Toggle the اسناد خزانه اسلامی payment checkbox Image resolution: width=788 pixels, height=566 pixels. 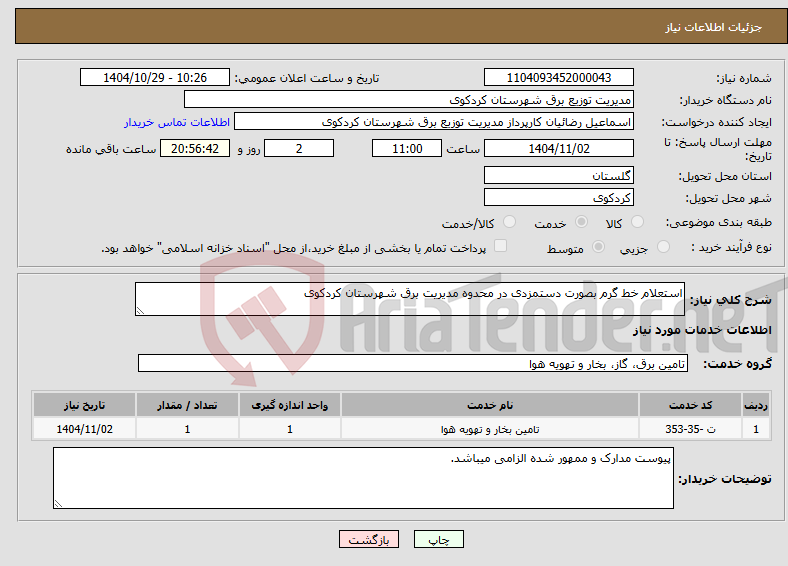500,245
